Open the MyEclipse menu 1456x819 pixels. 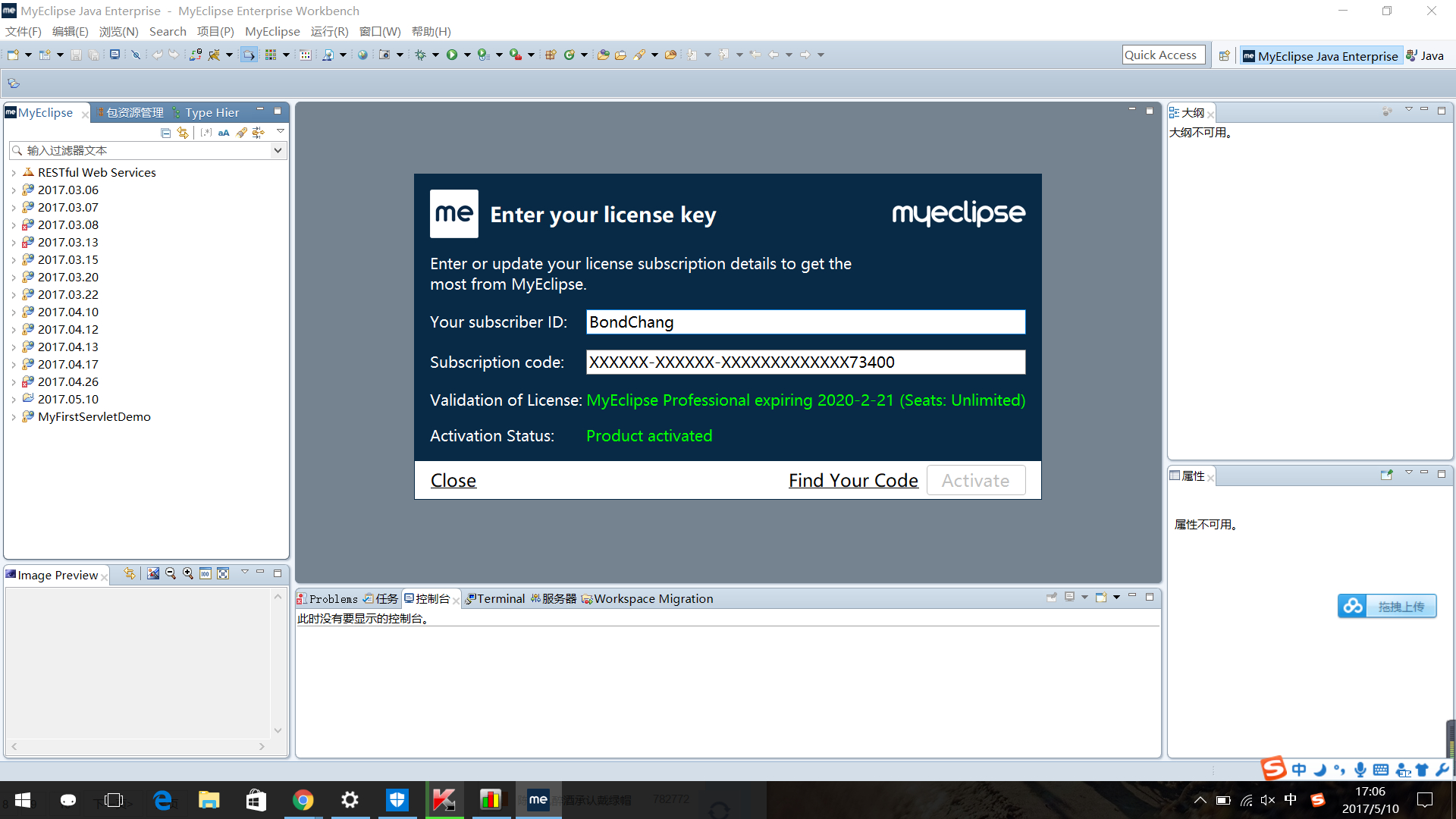[272, 31]
